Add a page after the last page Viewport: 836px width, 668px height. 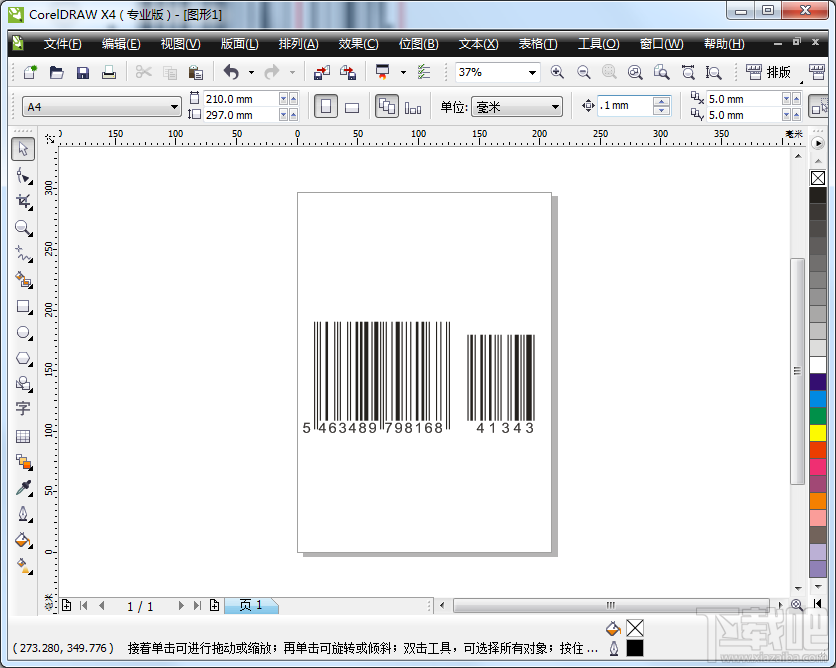214,606
